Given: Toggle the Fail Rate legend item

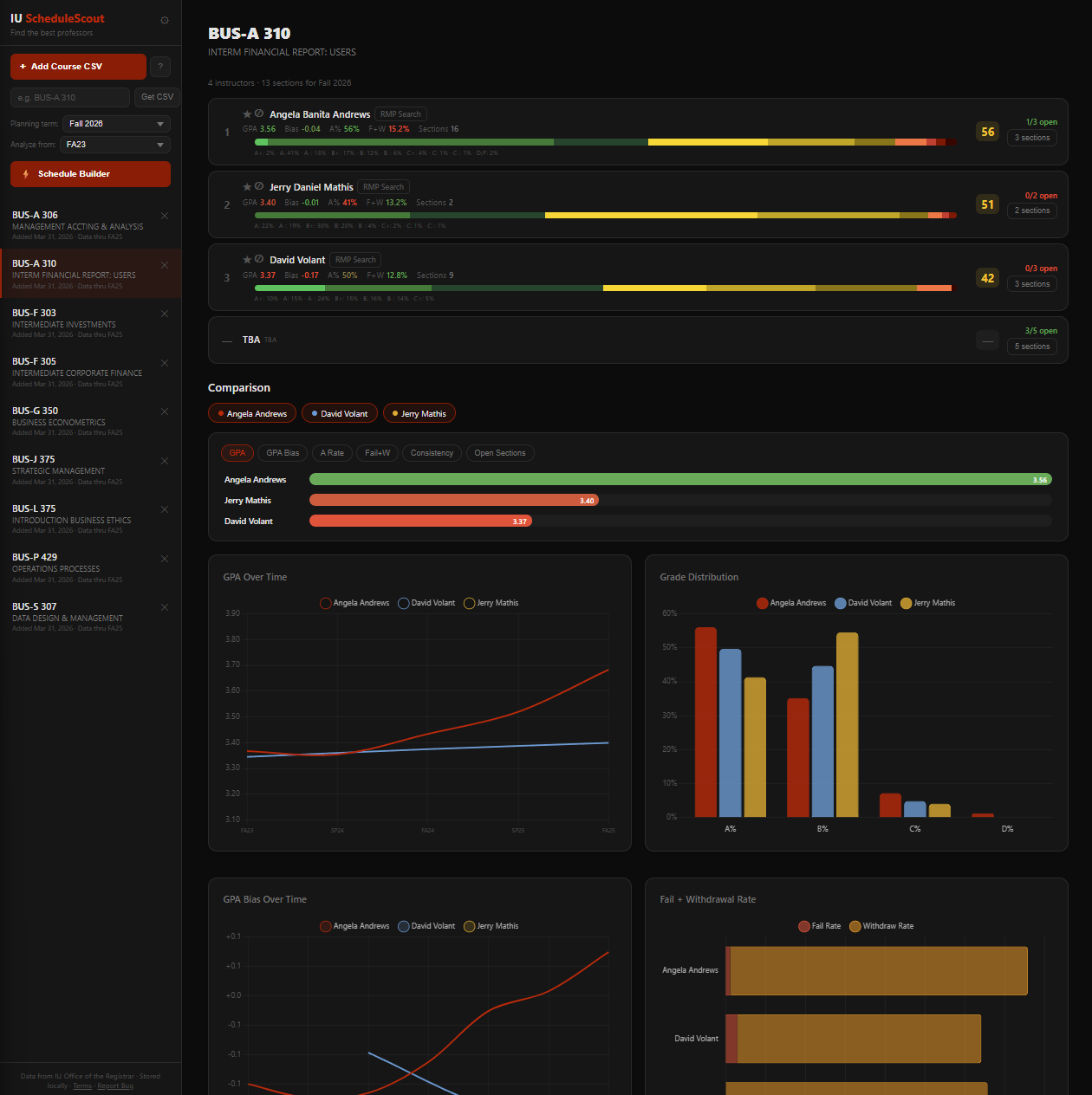Looking at the screenshot, I should point(819,926).
